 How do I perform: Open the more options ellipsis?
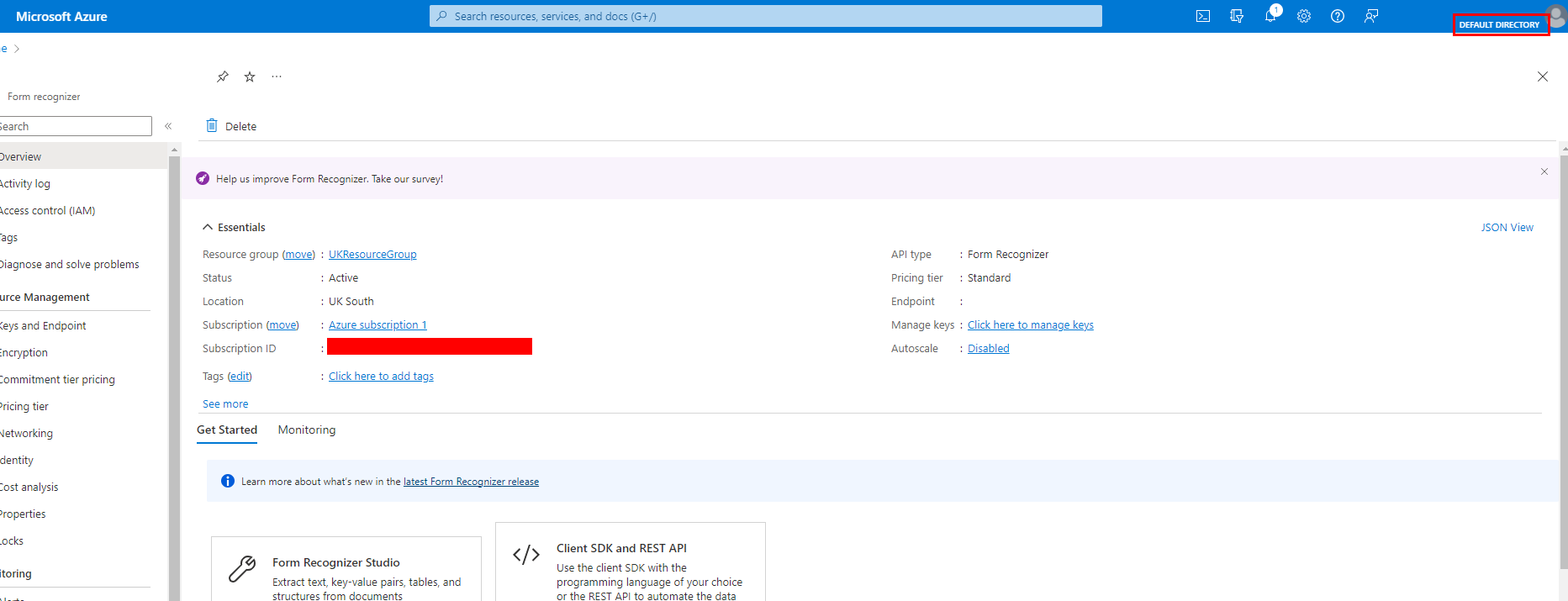pyautogui.click(x=277, y=76)
